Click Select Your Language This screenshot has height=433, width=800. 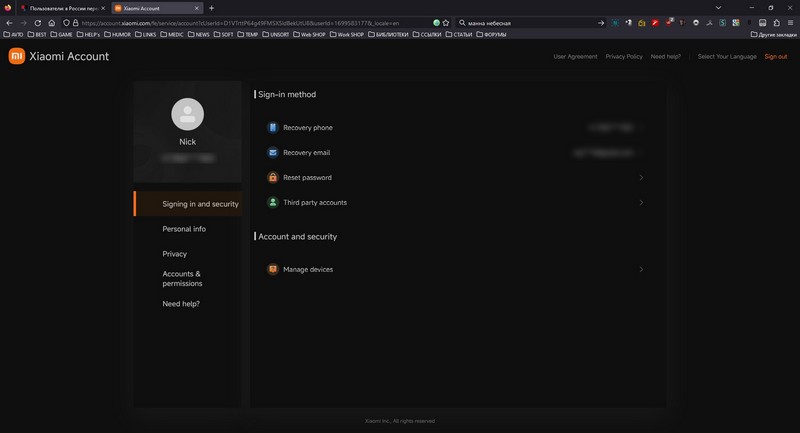click(727, 57)
